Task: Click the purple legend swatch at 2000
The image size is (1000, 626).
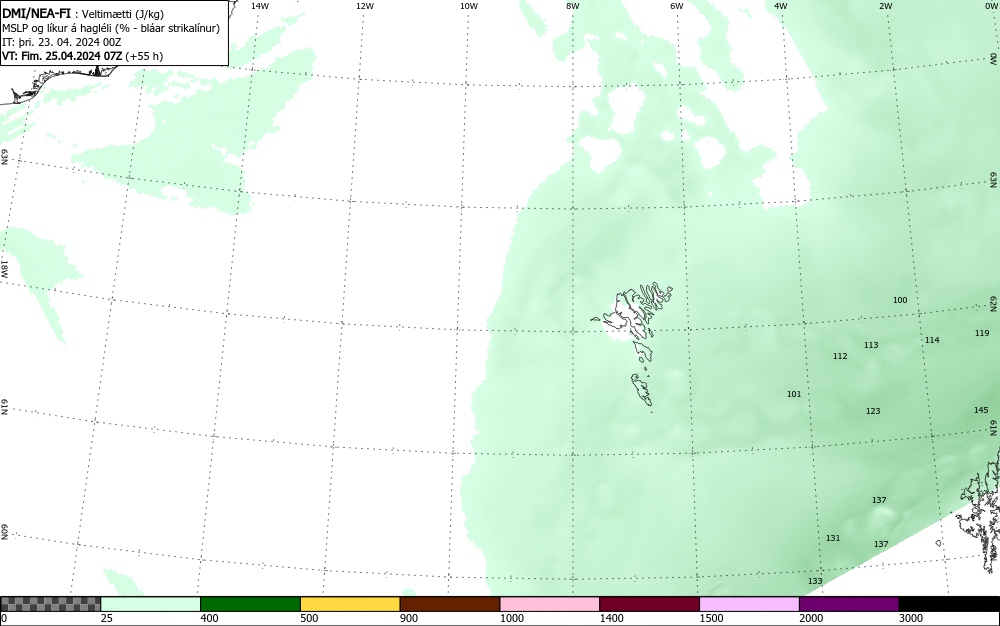Action: point(849,604)
